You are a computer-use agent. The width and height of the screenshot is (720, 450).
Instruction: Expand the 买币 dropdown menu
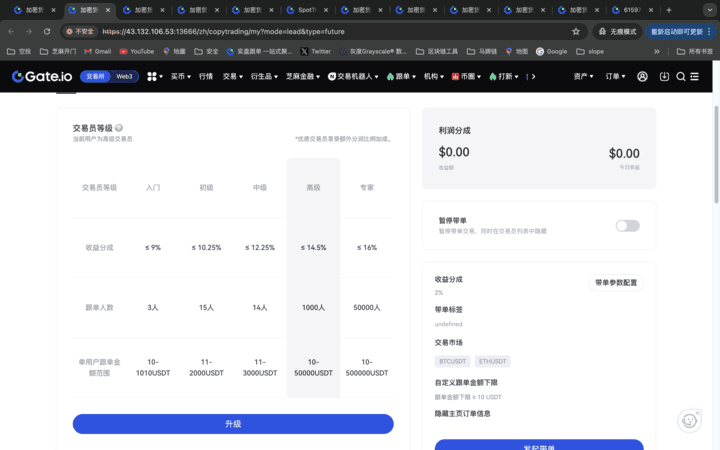pos(180,76)
